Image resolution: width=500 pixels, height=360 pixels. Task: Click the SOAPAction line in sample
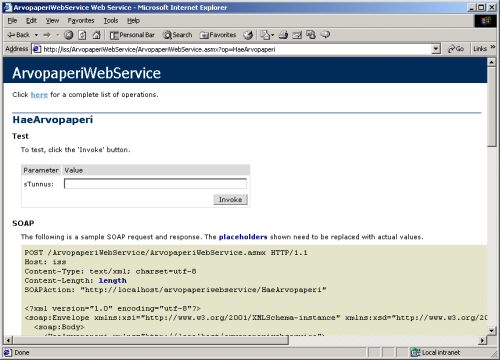pyautogui.click(x=175, y=290)
